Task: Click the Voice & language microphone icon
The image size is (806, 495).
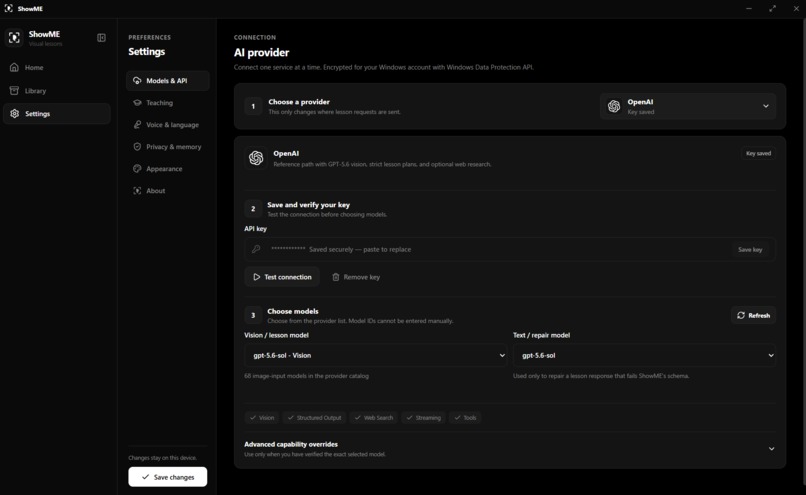Action: click(x=137, y=125)
